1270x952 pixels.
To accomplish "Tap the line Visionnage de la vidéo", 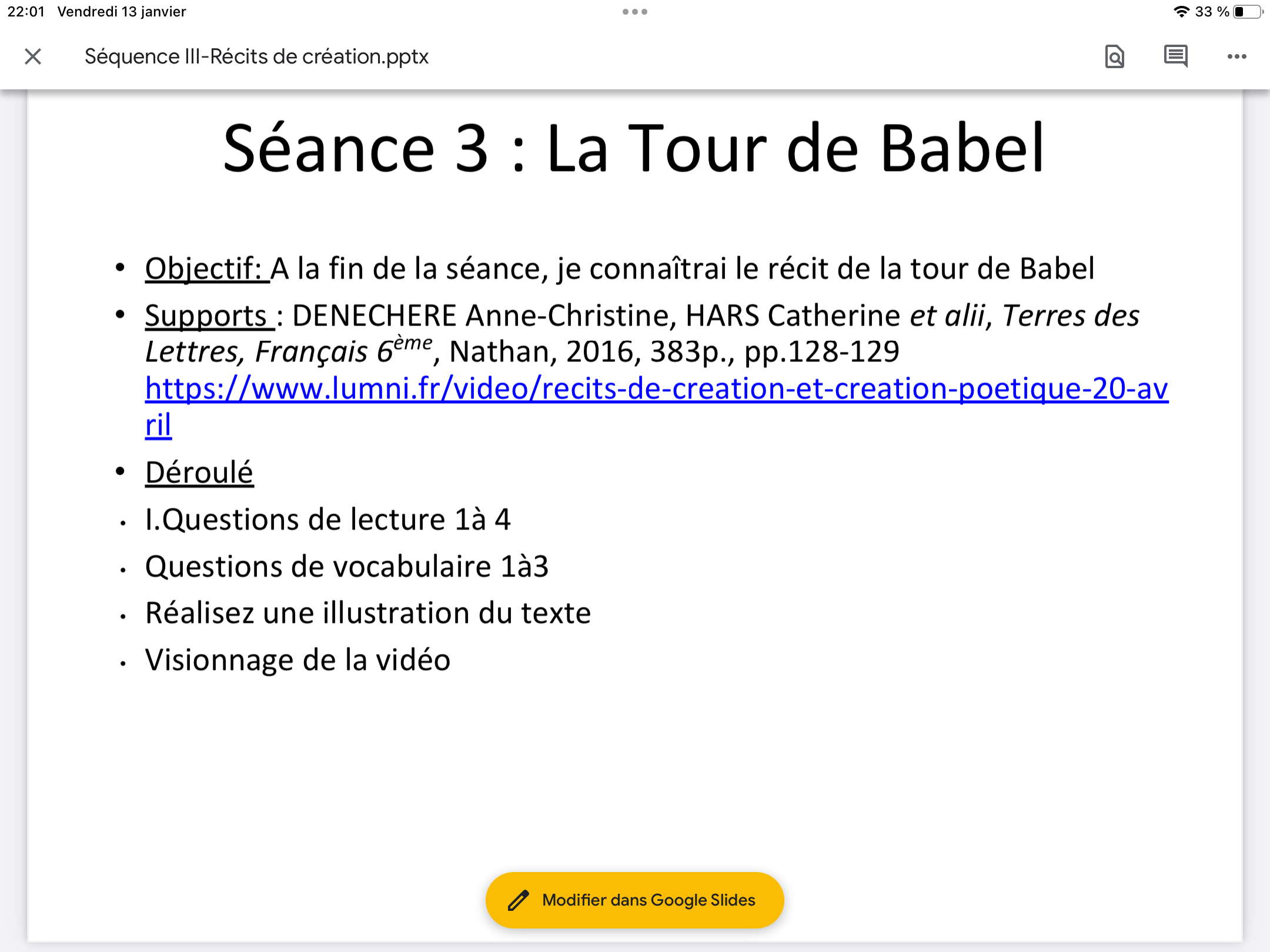I will 298,661.
